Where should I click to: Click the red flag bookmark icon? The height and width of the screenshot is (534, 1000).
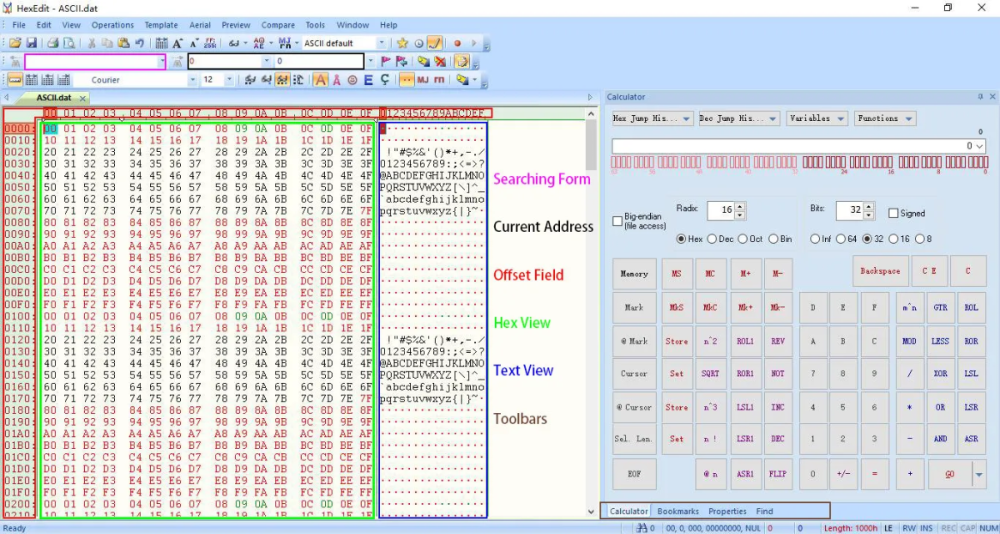[385, 61]
